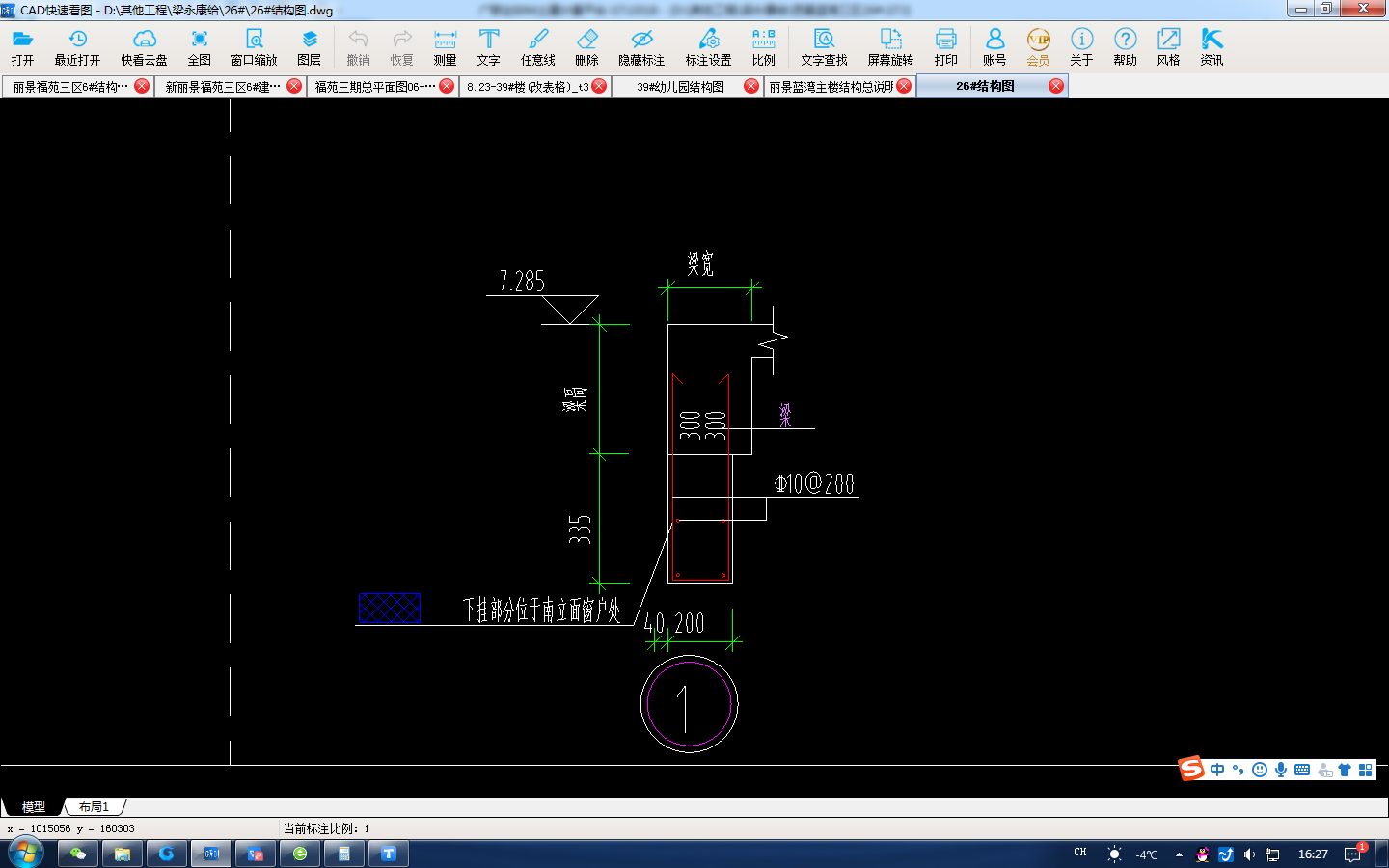Image resolution: width=1389 pixels, height=868 pixels.
Task: Close the 26#结构图 tab
Action: pyautogui.click(x=1056, y=86)
